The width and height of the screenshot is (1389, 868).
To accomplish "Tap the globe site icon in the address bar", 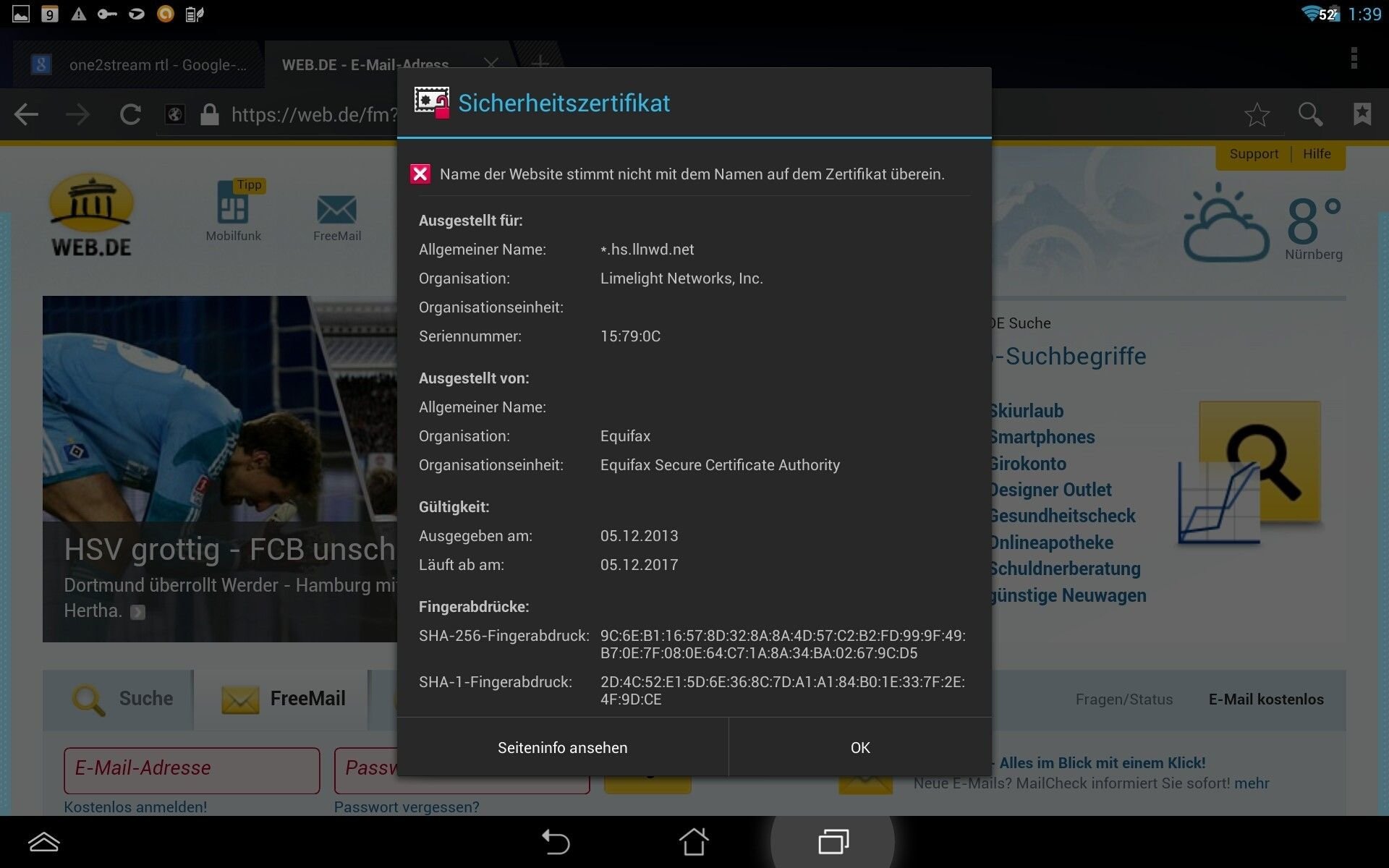I will click(x=175, y=114).
